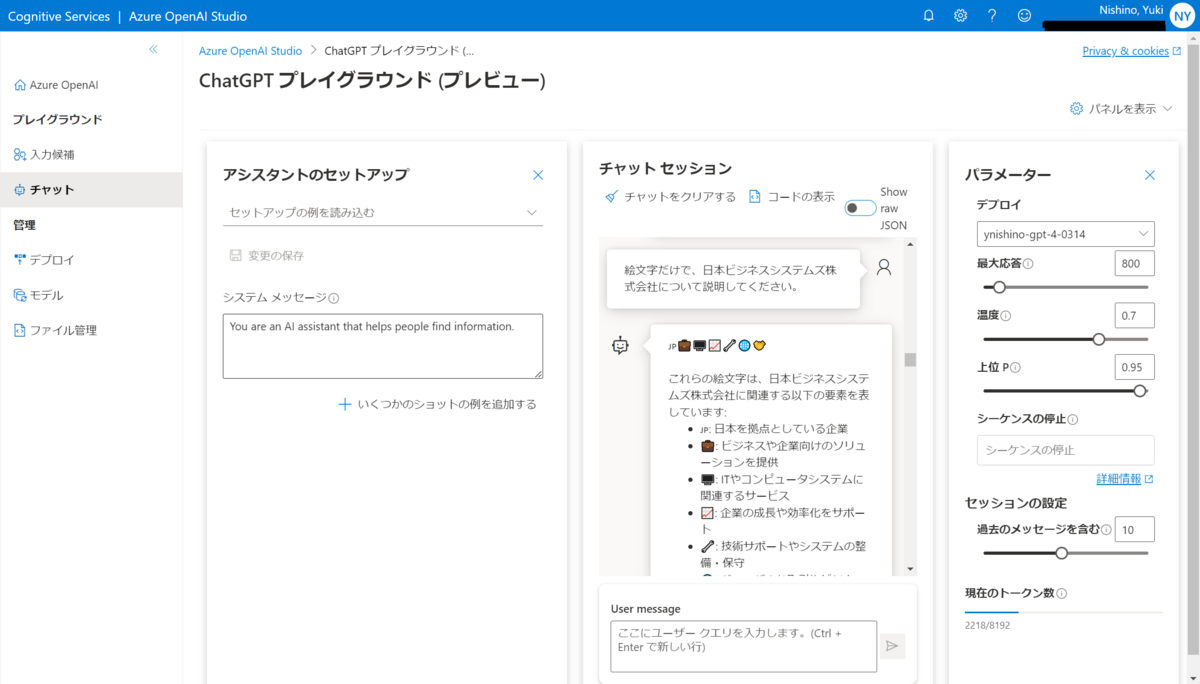Screen dimensions: 1200x684
Task: Expand the パネルを表示 chevron
Action: click(x=1167, y=109)
